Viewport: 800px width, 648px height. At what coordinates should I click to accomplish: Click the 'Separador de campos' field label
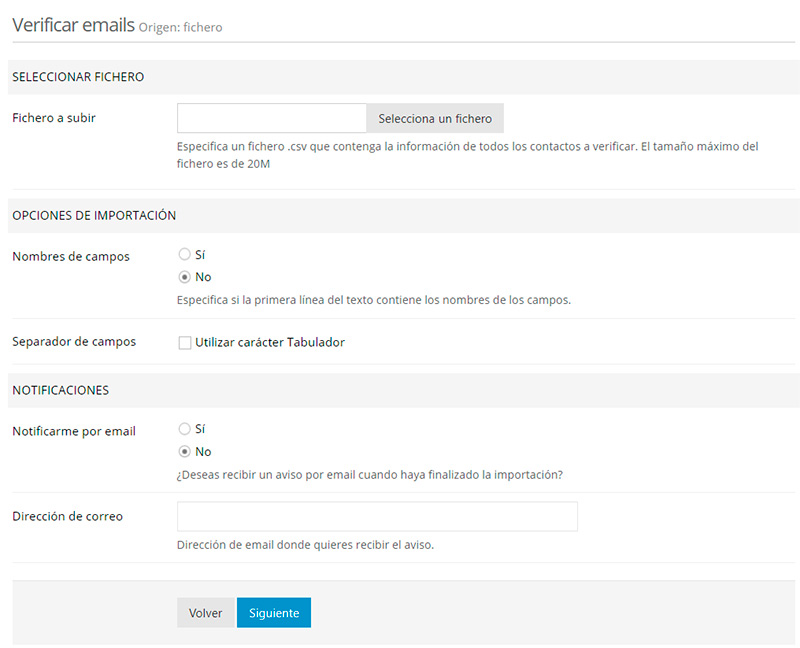pos(74,342)
